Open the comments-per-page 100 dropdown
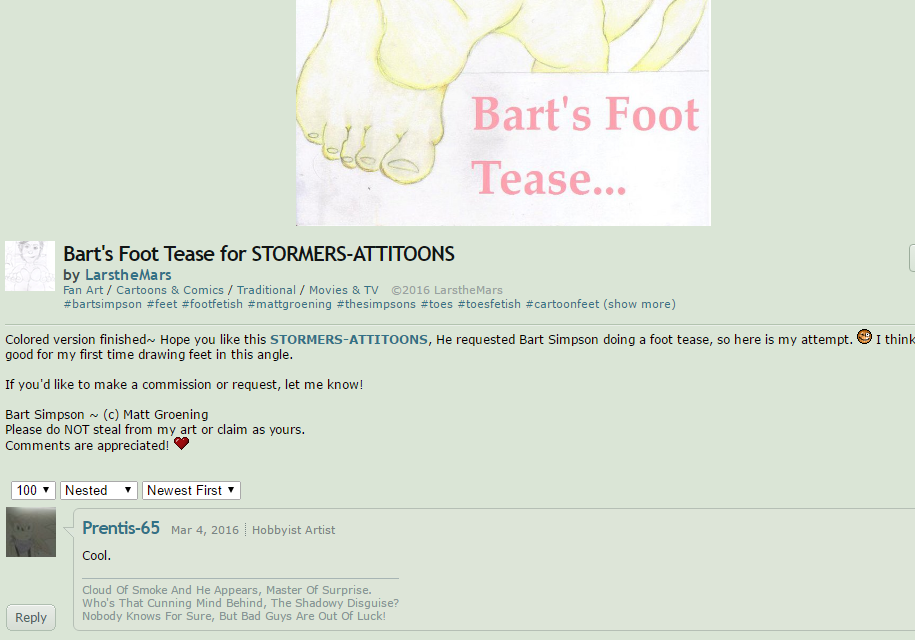Viewport: 915px width, 640px height. pos(33,490)
